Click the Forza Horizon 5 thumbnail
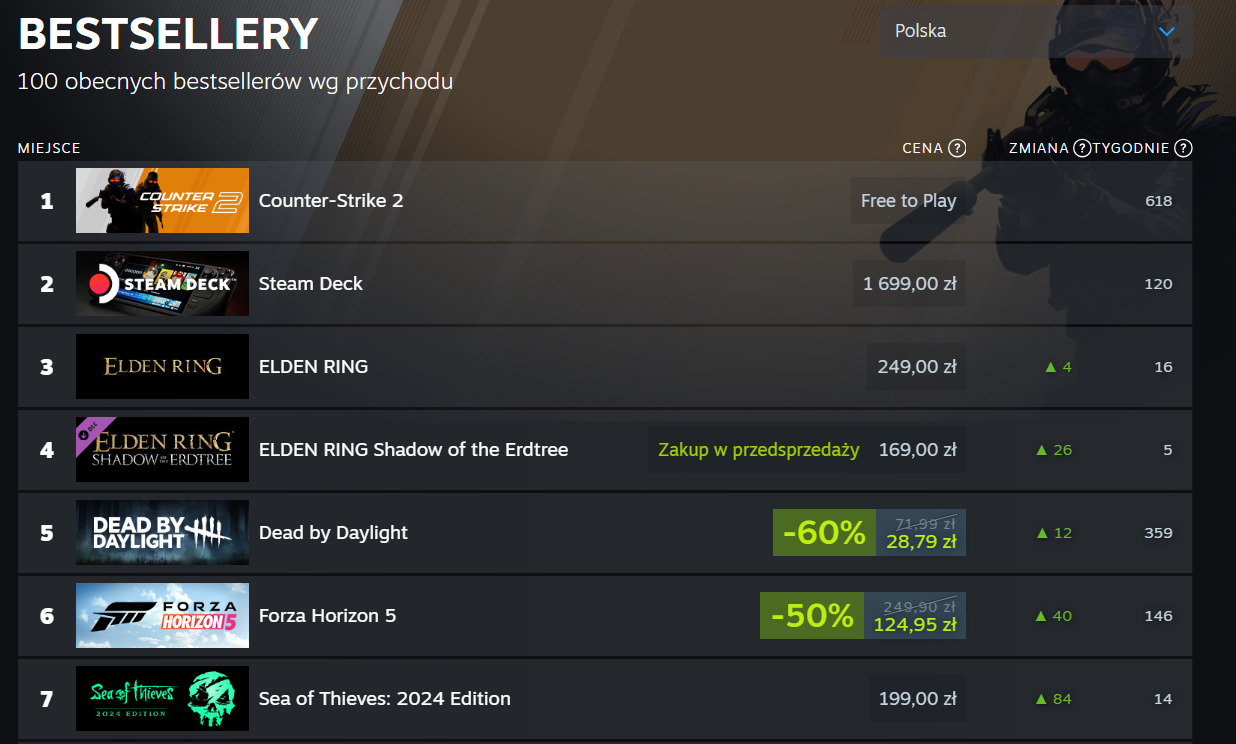The image size is (1236, 744). [x=162, y=615]
